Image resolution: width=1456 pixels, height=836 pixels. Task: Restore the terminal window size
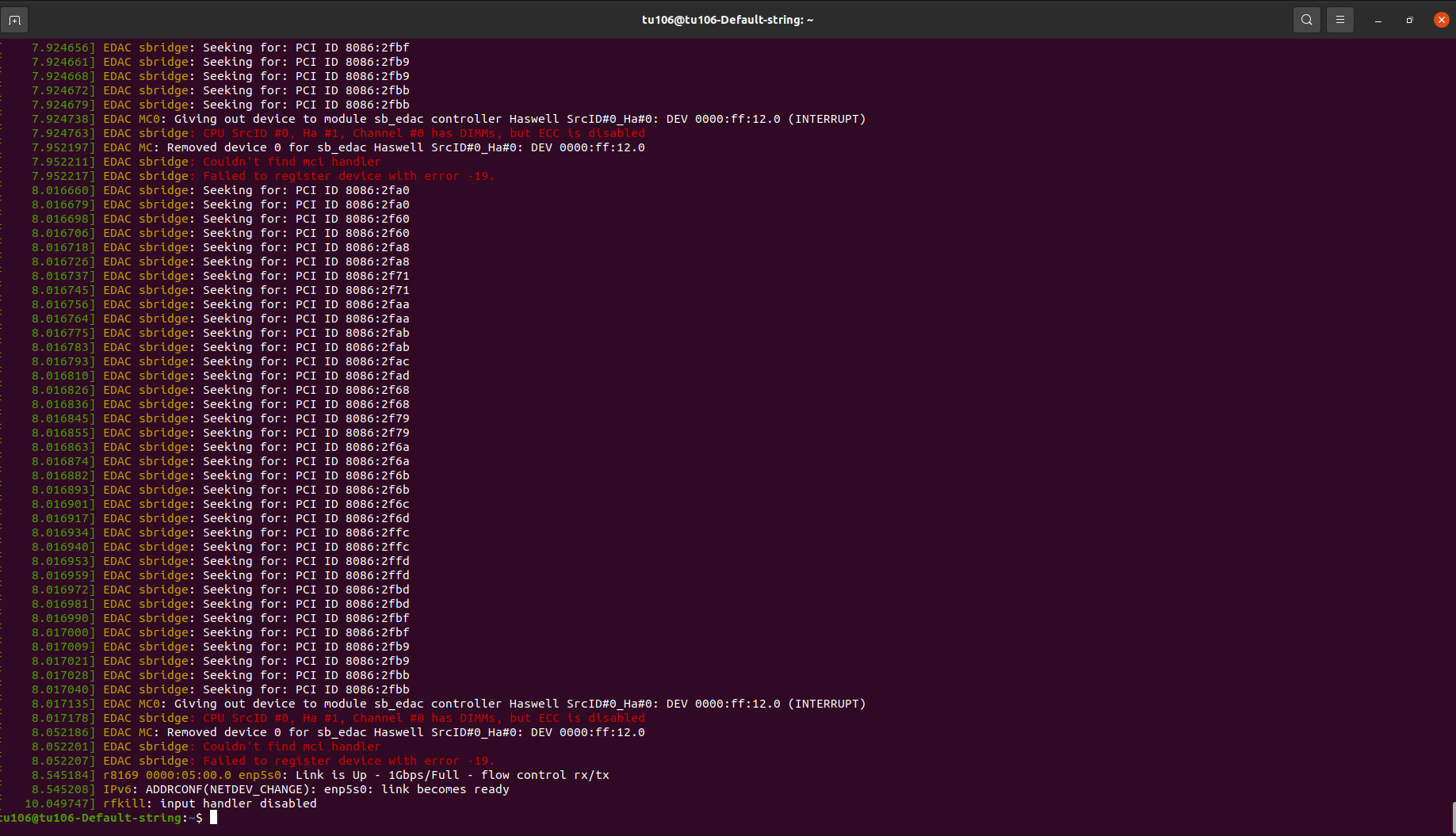[1409, 21]
